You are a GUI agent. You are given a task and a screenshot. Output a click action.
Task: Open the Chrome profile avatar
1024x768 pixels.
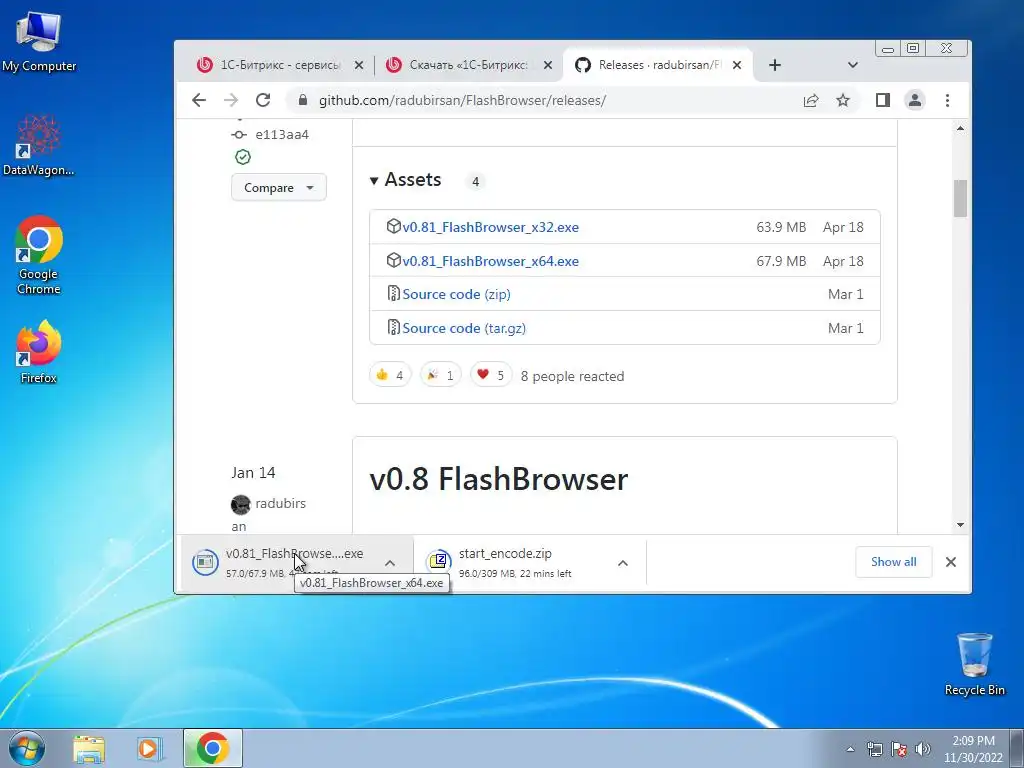click(915, 100)
